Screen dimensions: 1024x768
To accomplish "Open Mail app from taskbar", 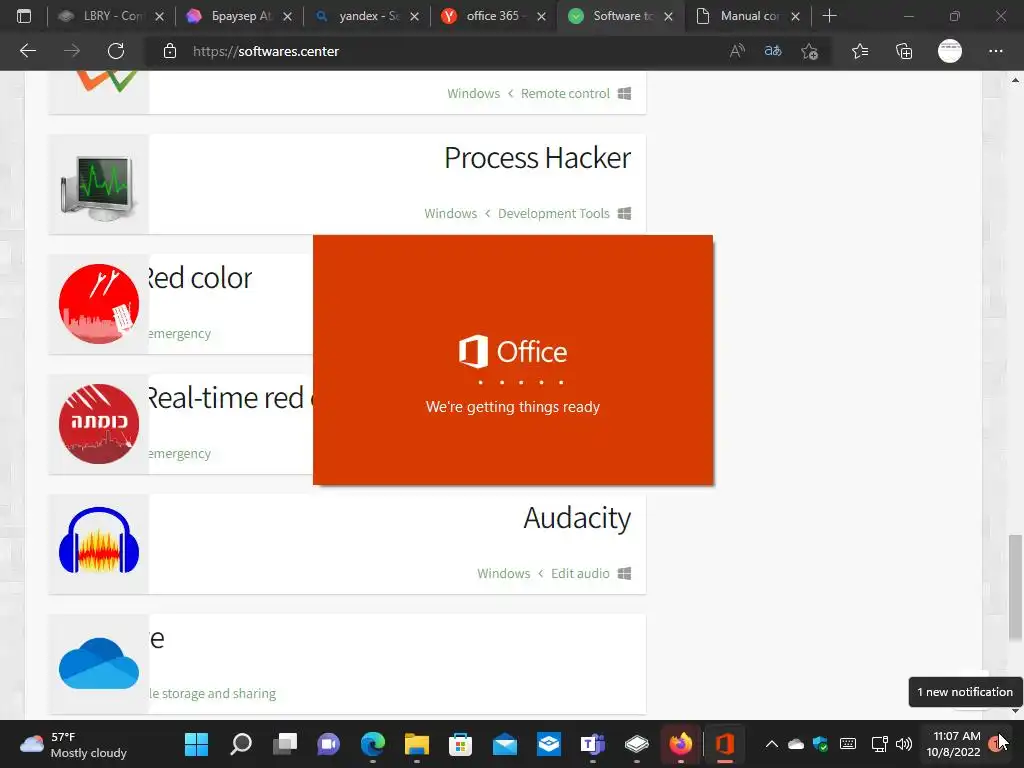I will tap(505, 744).
